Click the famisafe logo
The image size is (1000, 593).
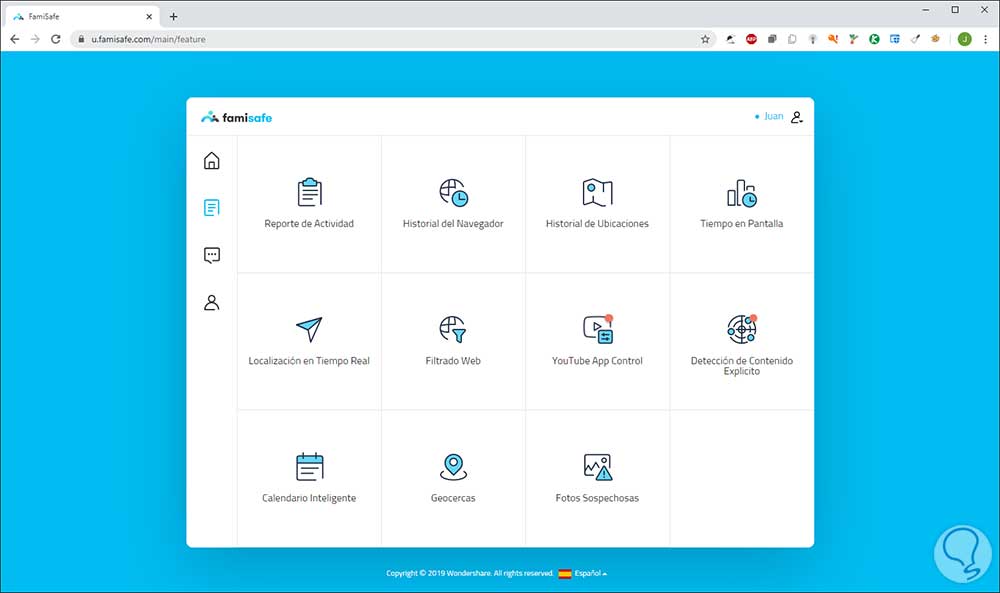click(237, 117)
